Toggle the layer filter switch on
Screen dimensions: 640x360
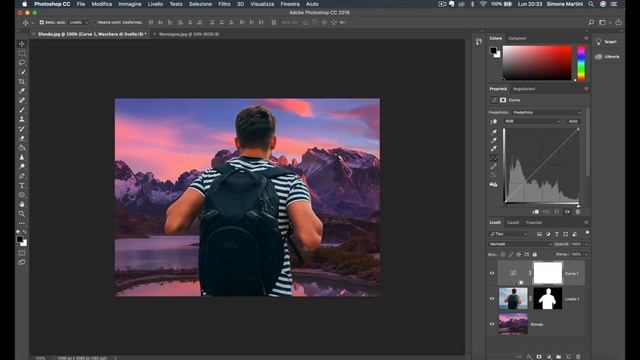coord(587,233)
